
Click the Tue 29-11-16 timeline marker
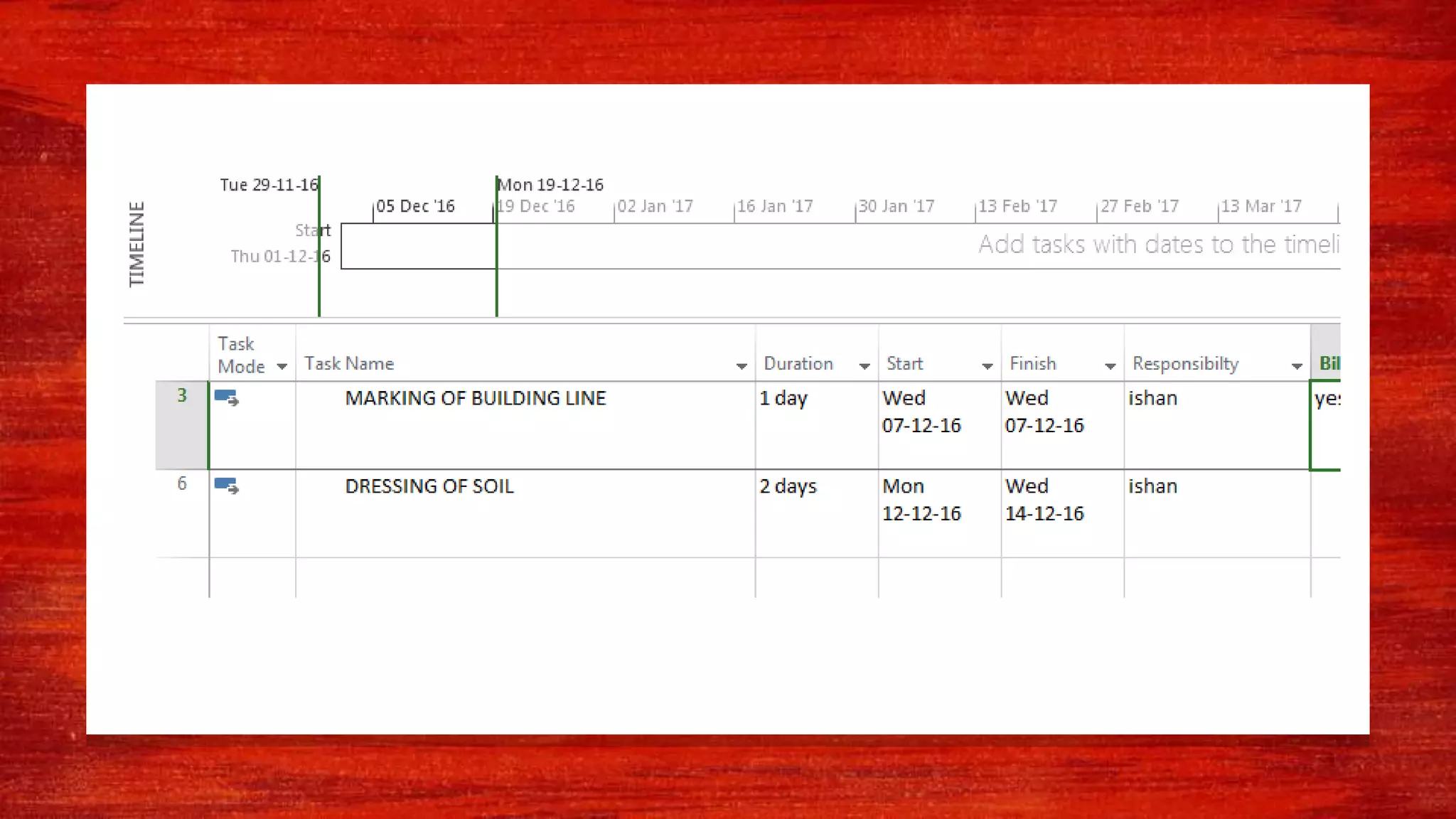tap(269, 185)
